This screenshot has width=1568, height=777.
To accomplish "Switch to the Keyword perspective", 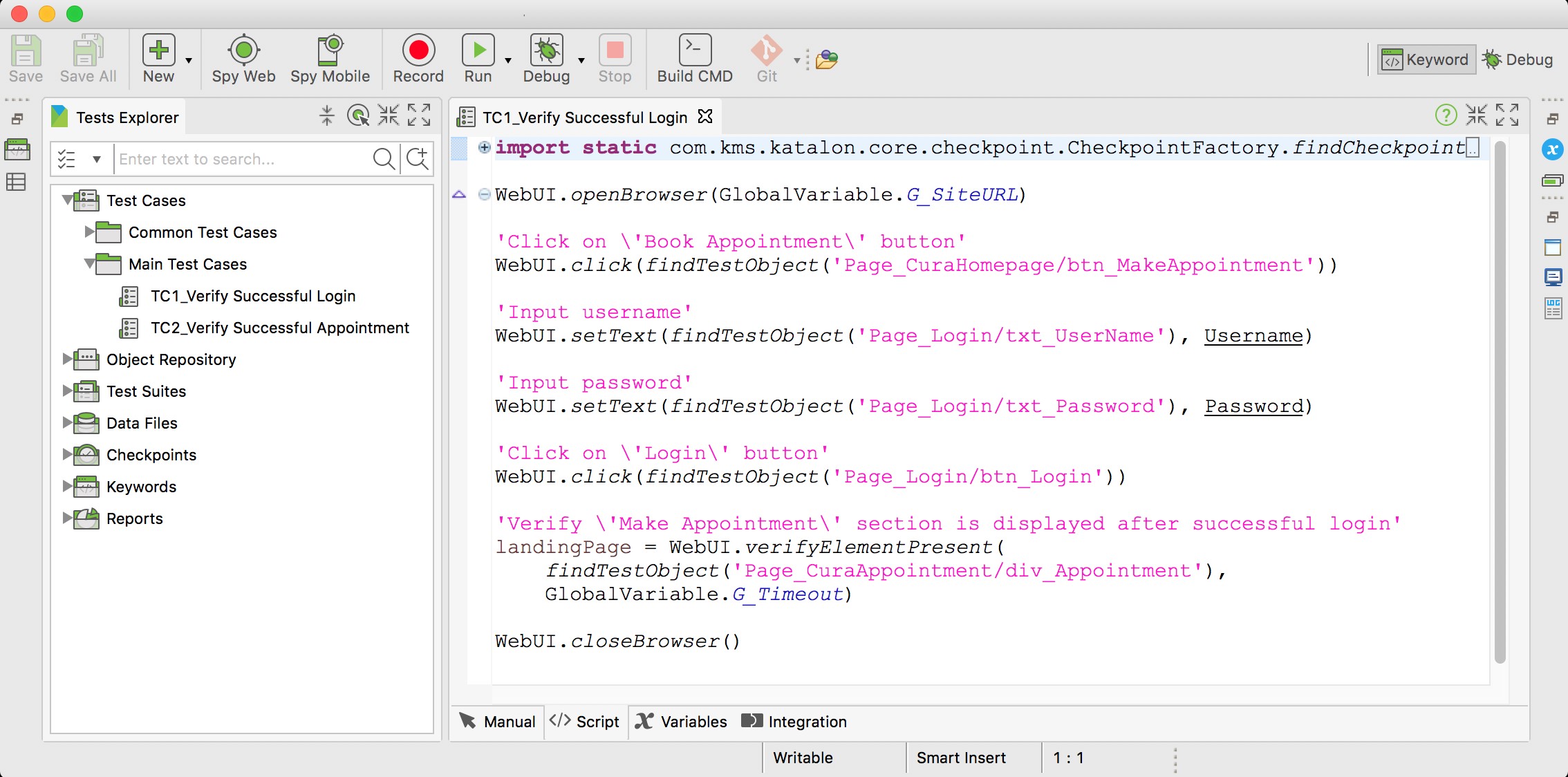I will point(1426,60).
